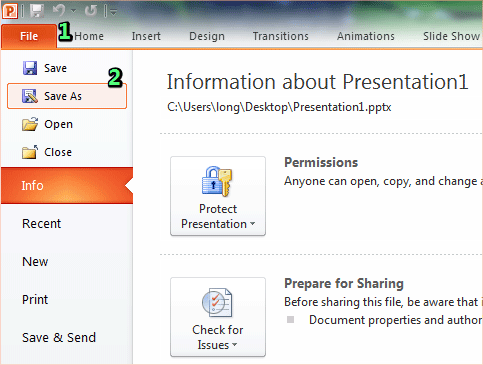Go to the Transitions tab

coord(281,36)
